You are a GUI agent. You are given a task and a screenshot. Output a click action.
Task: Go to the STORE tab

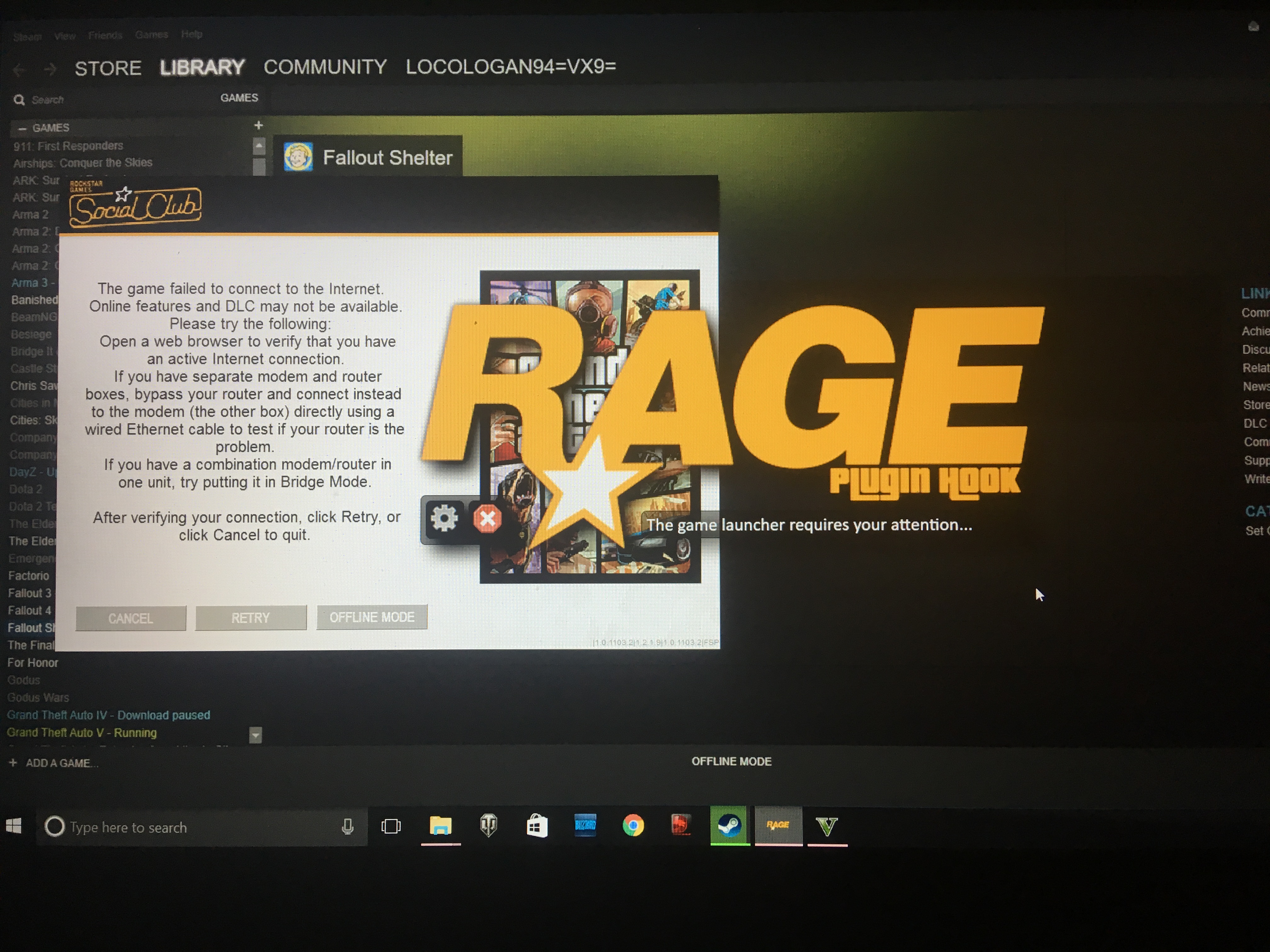coord(108,68)
